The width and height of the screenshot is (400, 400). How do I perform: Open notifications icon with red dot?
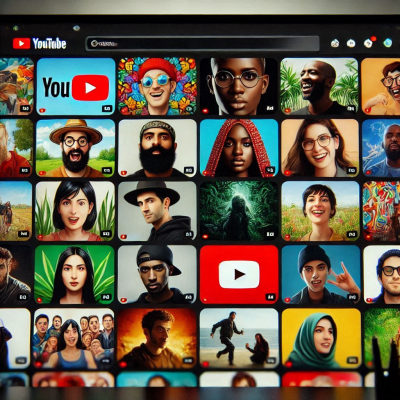369,43
